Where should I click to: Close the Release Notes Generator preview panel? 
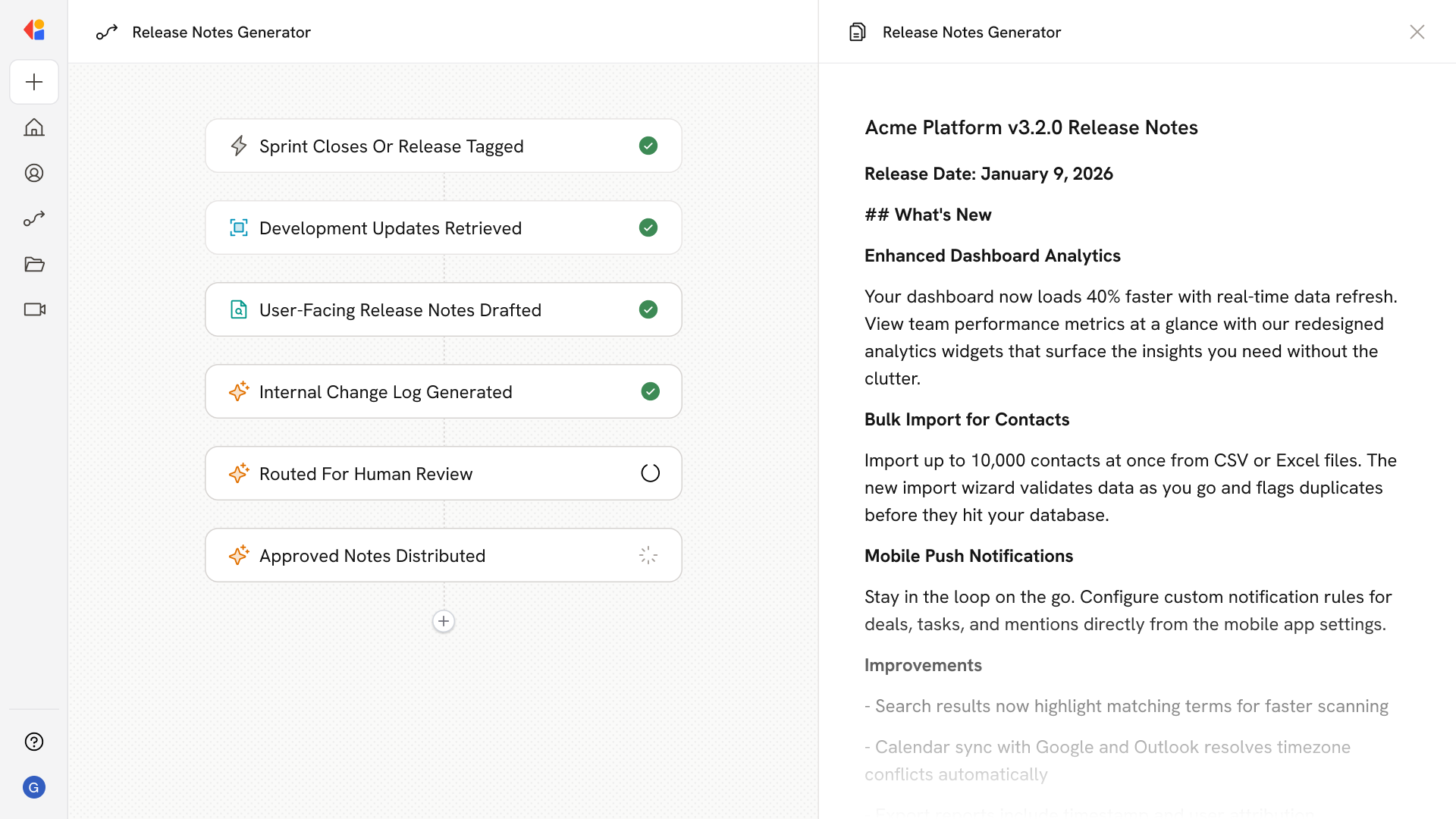(x=1417, y=32)
